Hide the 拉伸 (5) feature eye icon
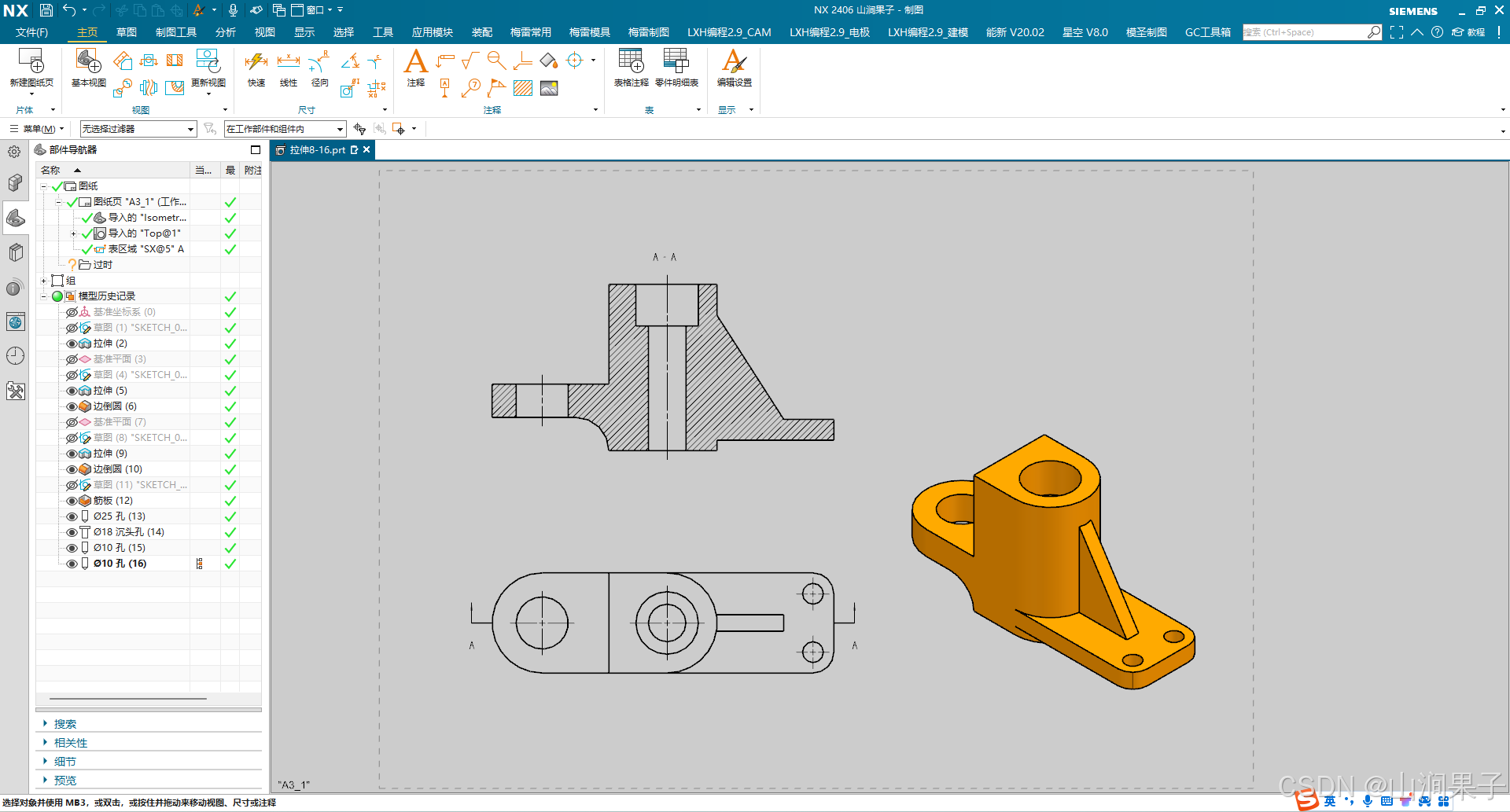Screen dimensions: 1510x812 point(72,391)
